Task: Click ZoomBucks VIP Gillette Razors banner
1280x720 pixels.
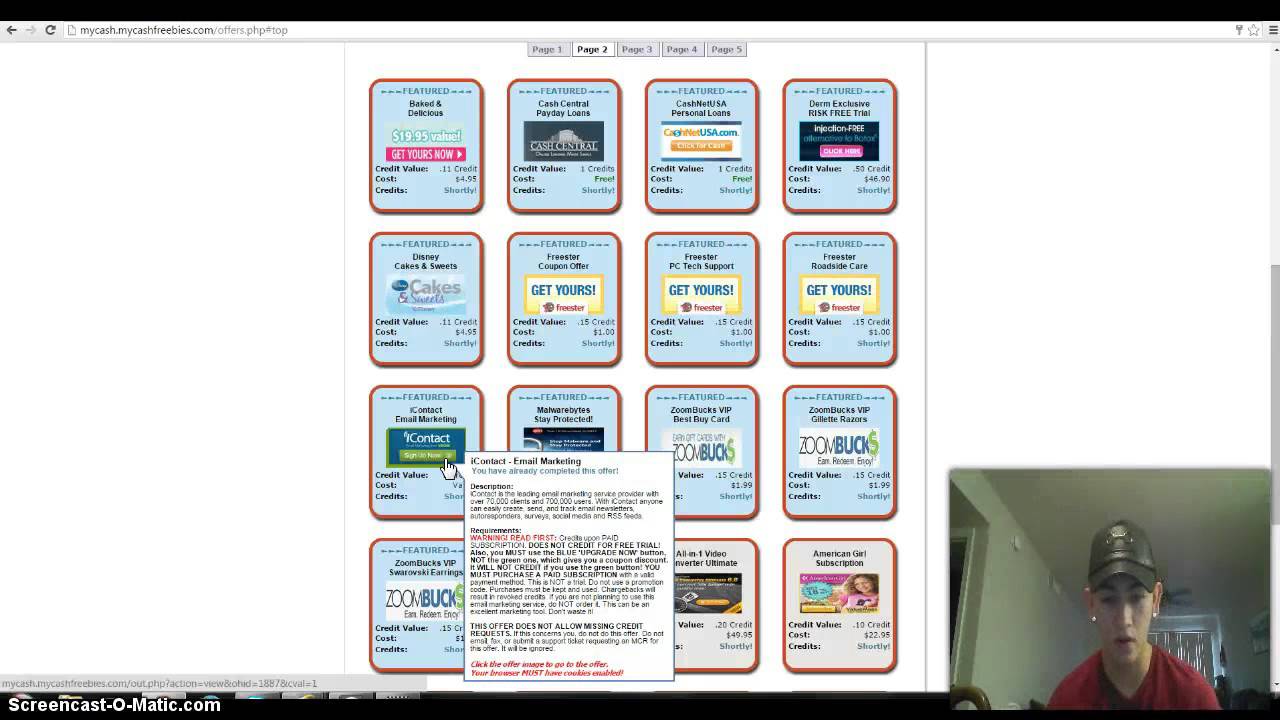Action: (840, 448)
